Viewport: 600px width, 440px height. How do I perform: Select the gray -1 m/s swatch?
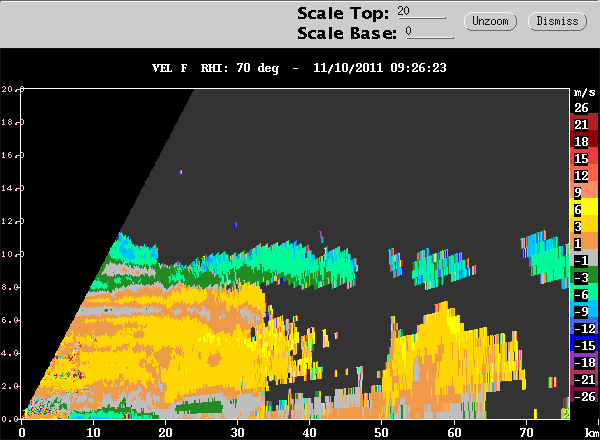point(581,260)
